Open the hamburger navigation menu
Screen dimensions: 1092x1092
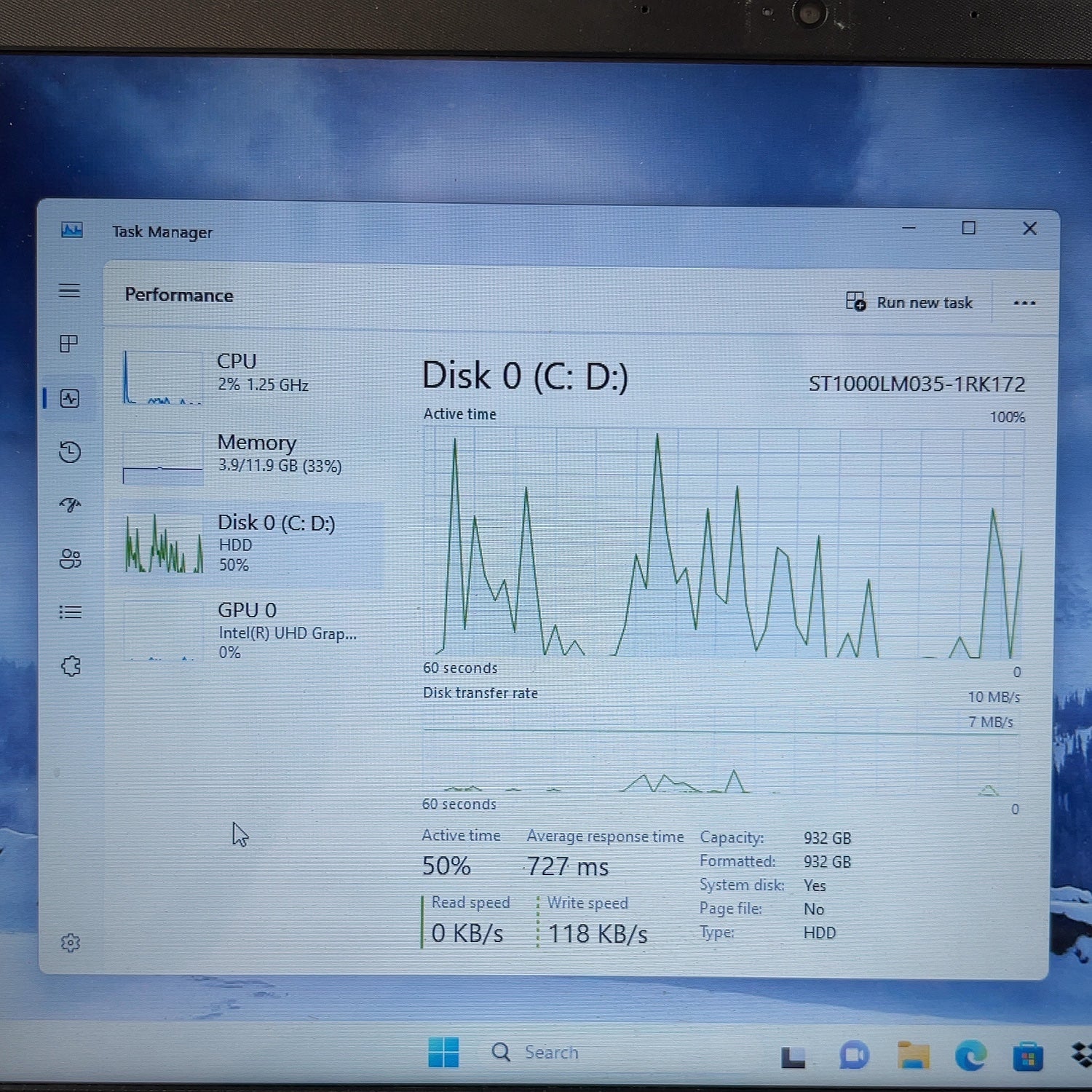[x=69, y=290]
